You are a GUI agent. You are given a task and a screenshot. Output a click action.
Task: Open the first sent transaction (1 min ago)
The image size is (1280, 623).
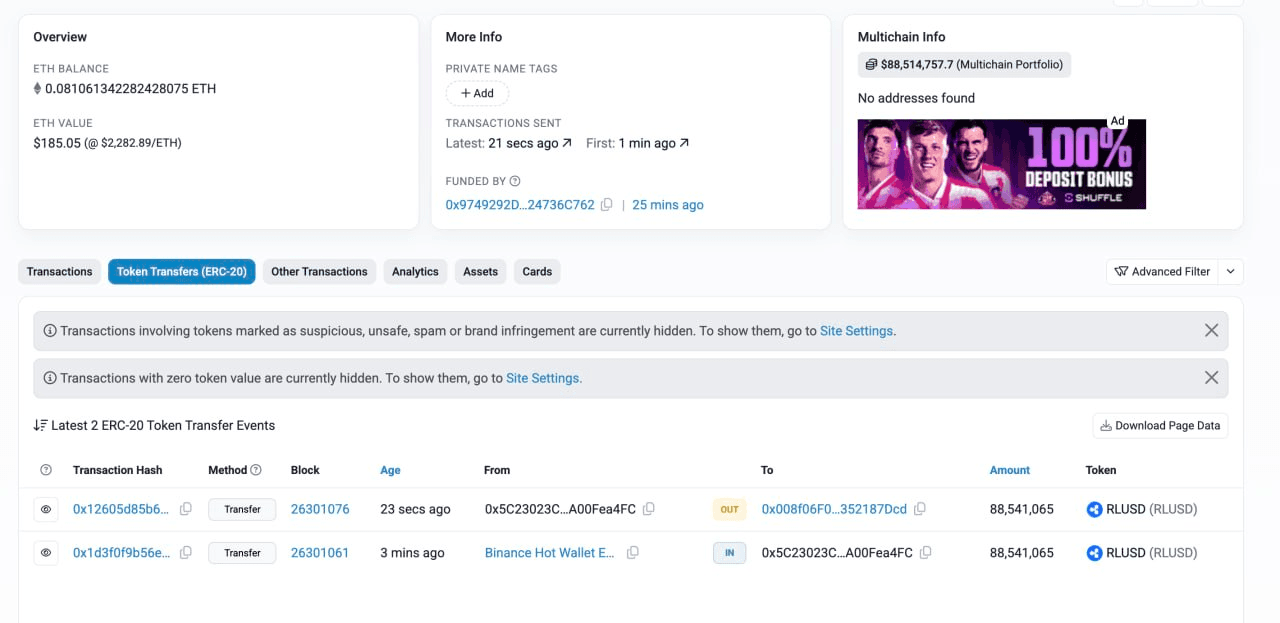(654, 143)
